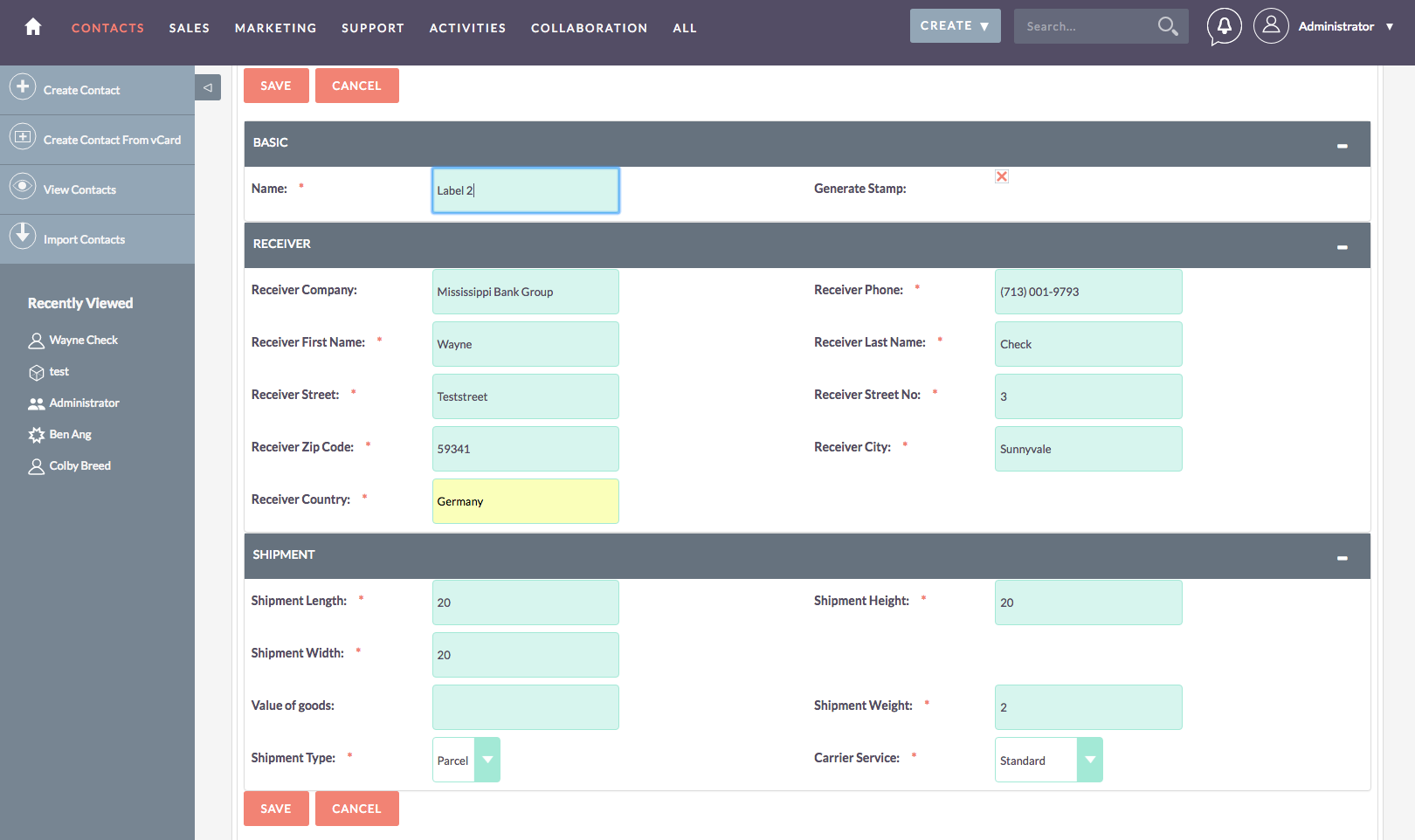This screenshot has width=1415, height=840.
Task: Open the notifications bell icon
Action: click(1224, 26)
